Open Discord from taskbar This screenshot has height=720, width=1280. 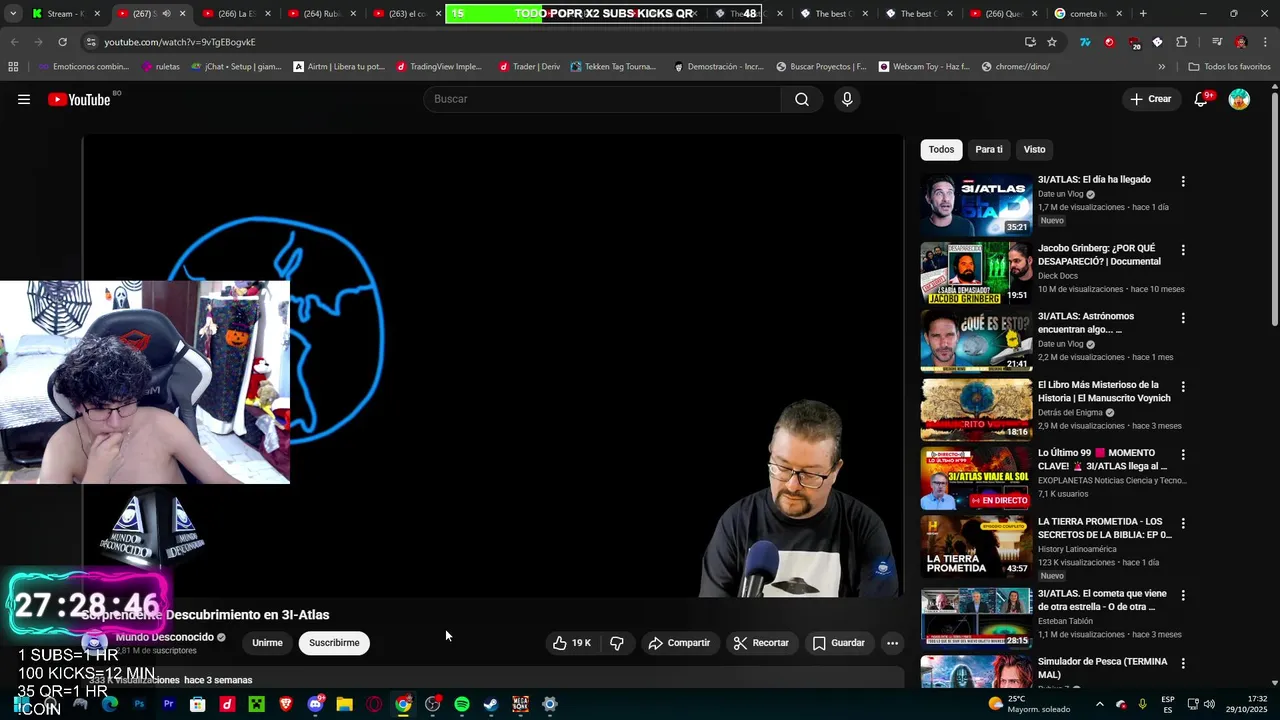[x=315, y=704]
